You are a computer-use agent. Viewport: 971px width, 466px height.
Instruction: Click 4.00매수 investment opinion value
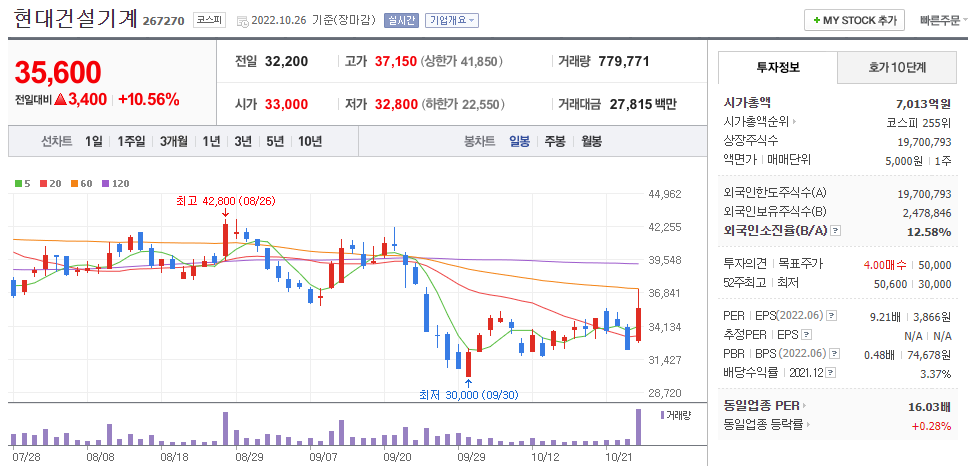click(885, 265)
